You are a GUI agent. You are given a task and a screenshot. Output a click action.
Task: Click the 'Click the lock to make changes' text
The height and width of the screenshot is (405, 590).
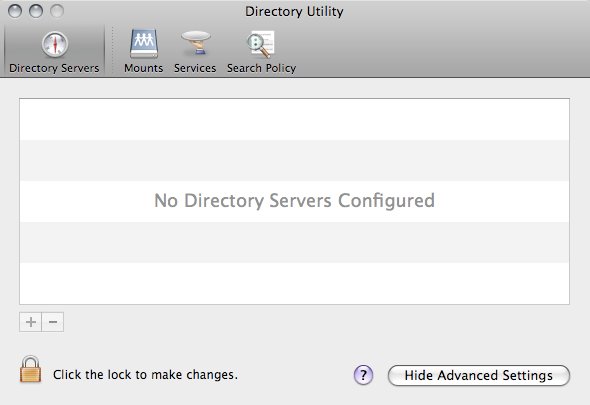coord(145,375)
